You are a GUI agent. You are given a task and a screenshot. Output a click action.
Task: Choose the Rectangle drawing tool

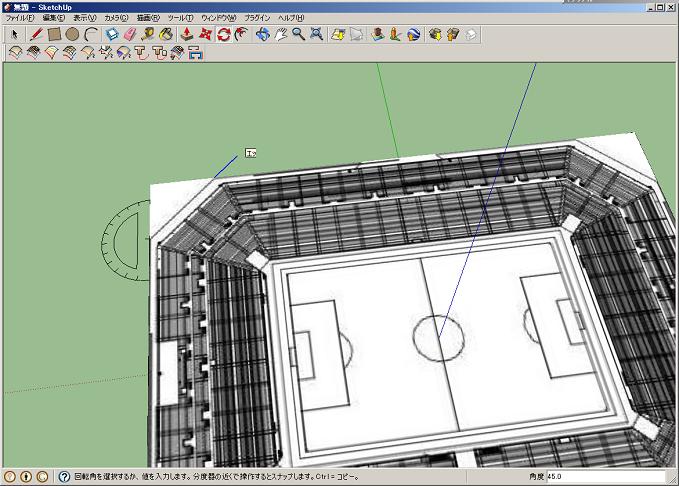click(x=54, y=34)
